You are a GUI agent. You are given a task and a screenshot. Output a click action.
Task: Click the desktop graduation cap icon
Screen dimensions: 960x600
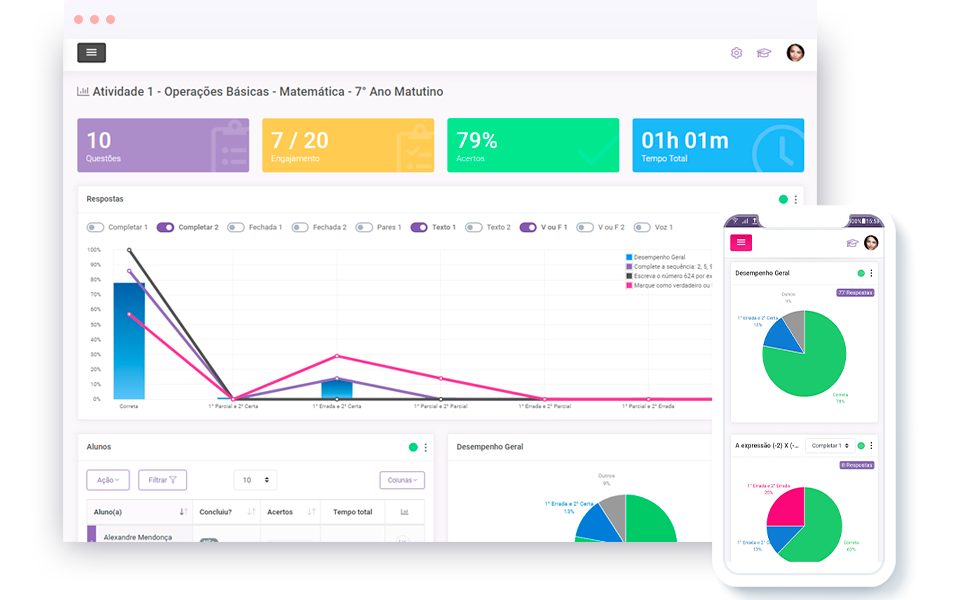coord(764,53)
